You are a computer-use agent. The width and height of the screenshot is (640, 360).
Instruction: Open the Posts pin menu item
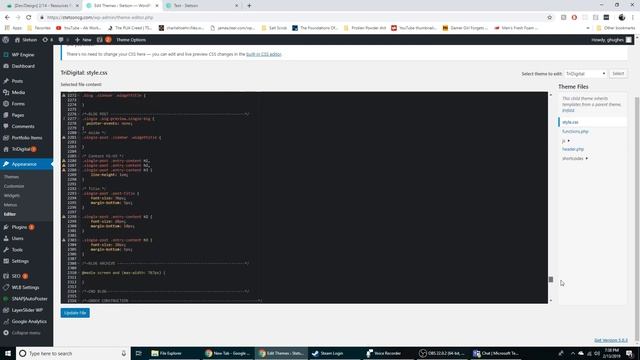[x=17, y=81]
